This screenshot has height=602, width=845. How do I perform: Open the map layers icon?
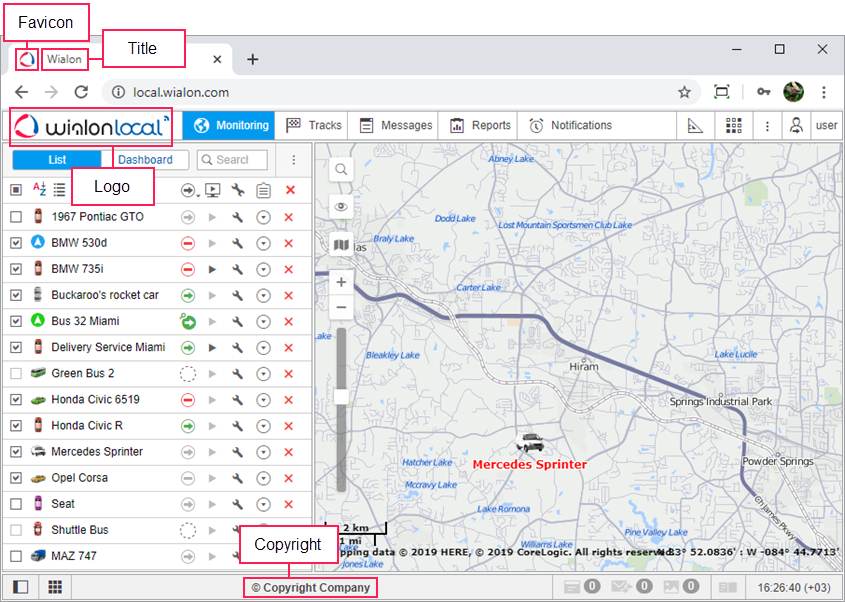pos(342,244)
